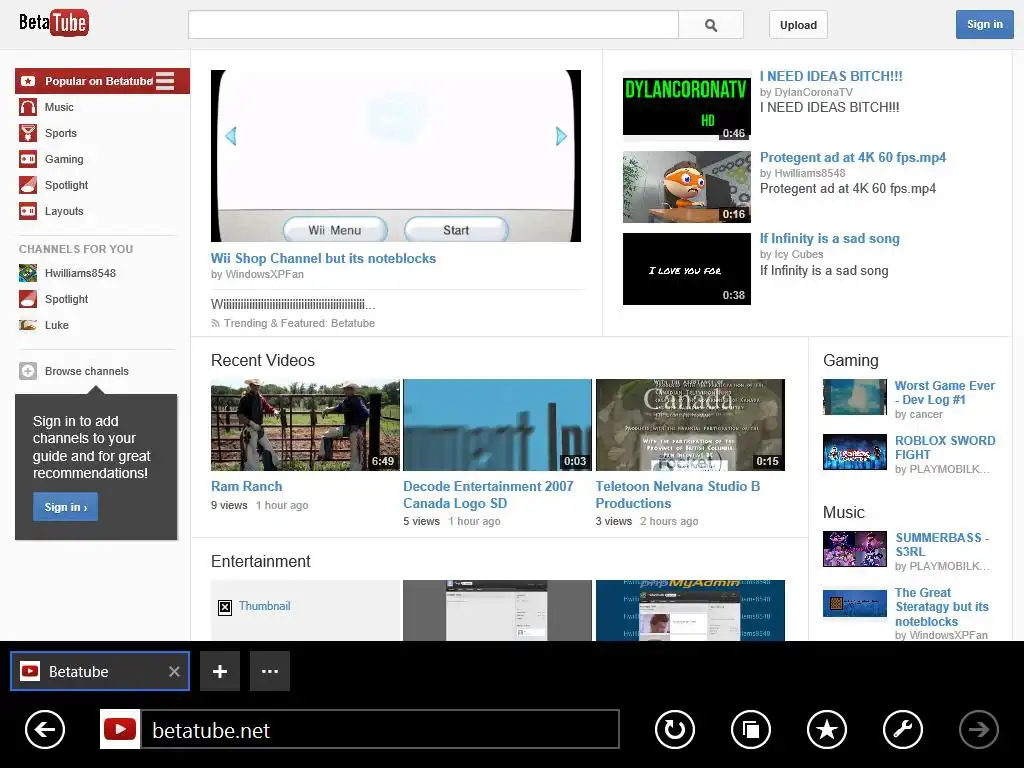Click the Browse channels plus icon
1024x768 pixels.
28,371
